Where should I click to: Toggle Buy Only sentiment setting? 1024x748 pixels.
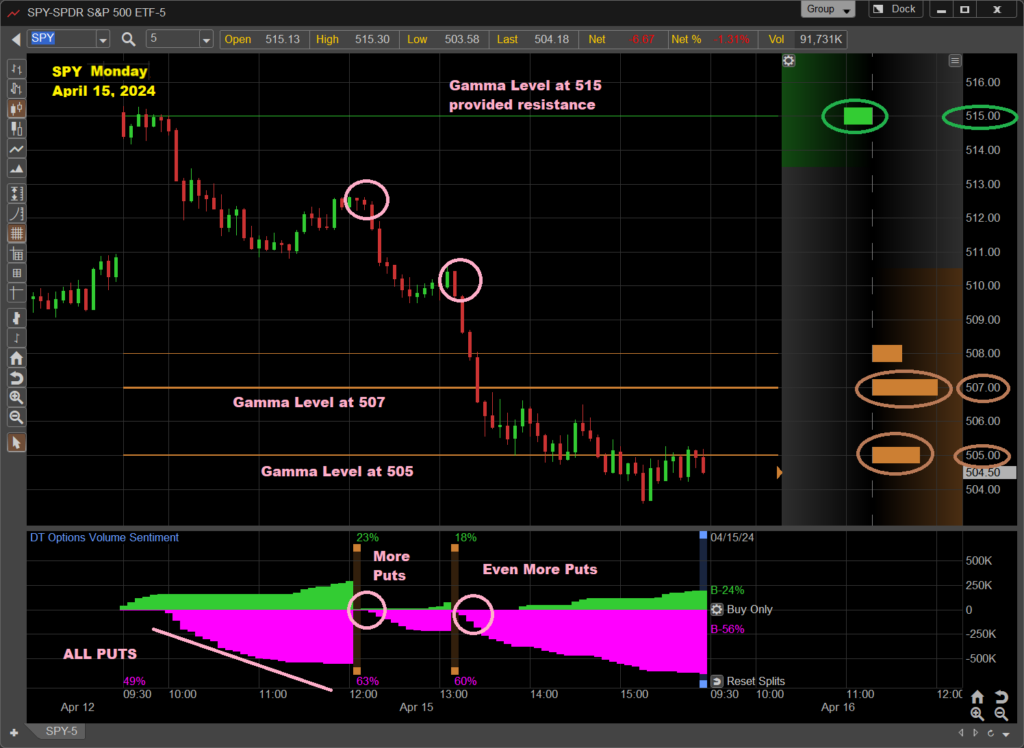(x=717, y=609)
